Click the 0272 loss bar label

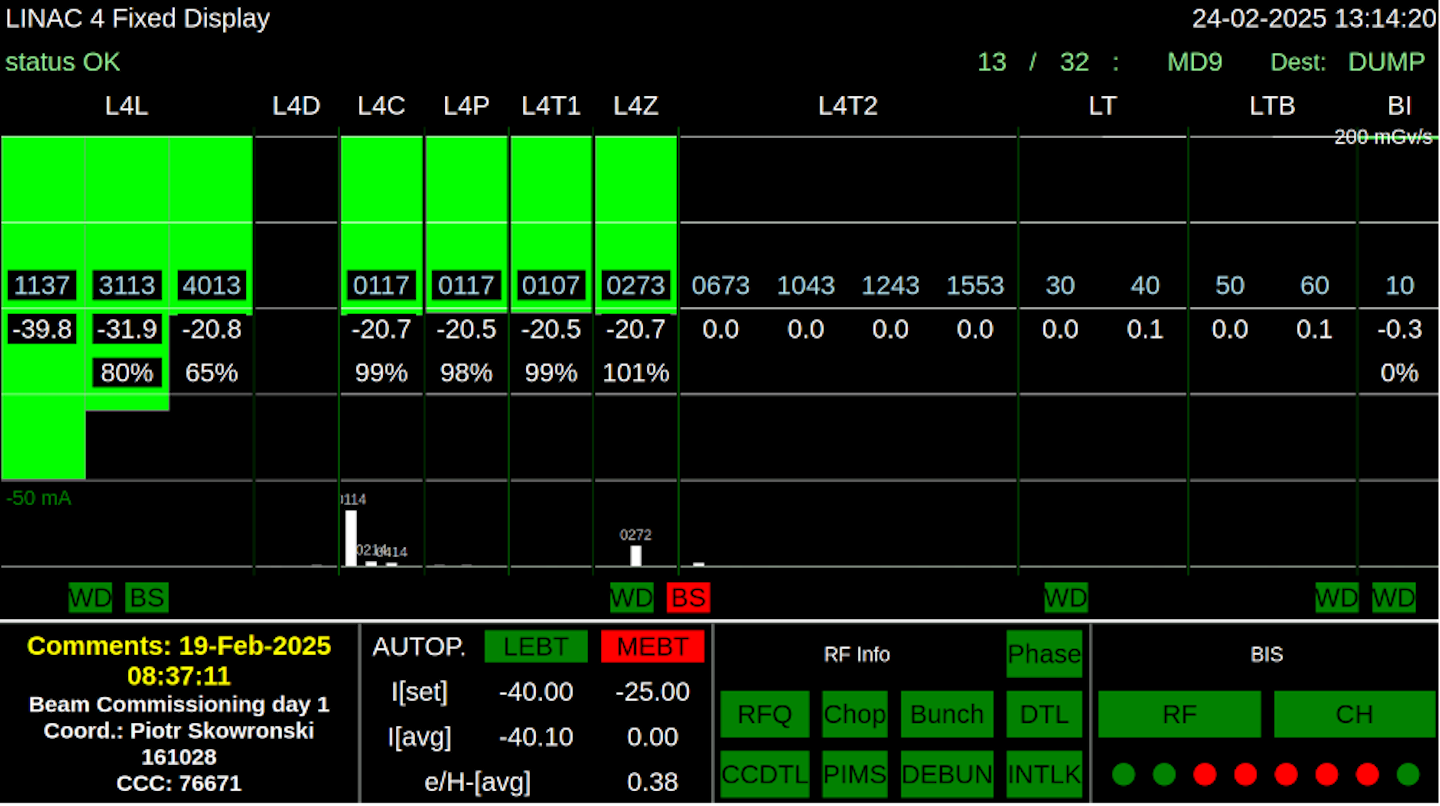pyautogui.click(x=636, y=535)
